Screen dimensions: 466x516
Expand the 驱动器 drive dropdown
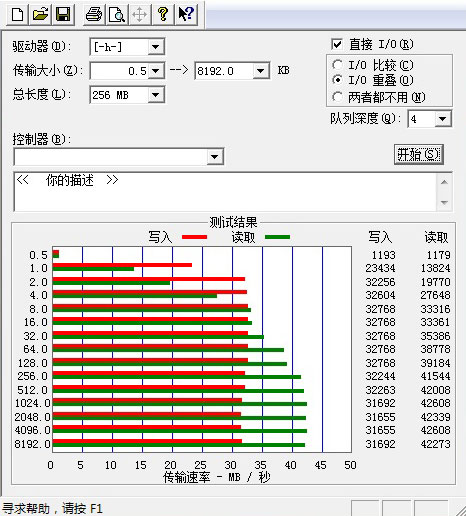pyautogui.click(x=155, y=47)
